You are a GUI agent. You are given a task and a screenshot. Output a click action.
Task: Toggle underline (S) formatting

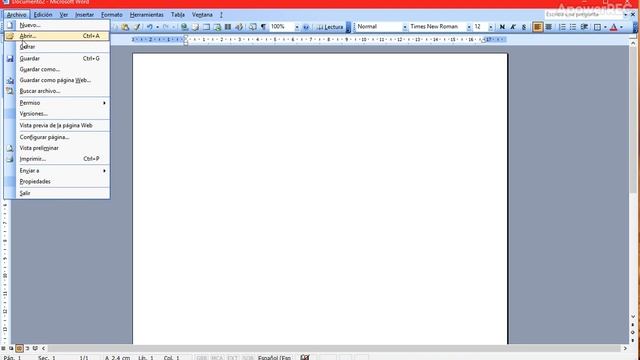(x=524, y=27)
